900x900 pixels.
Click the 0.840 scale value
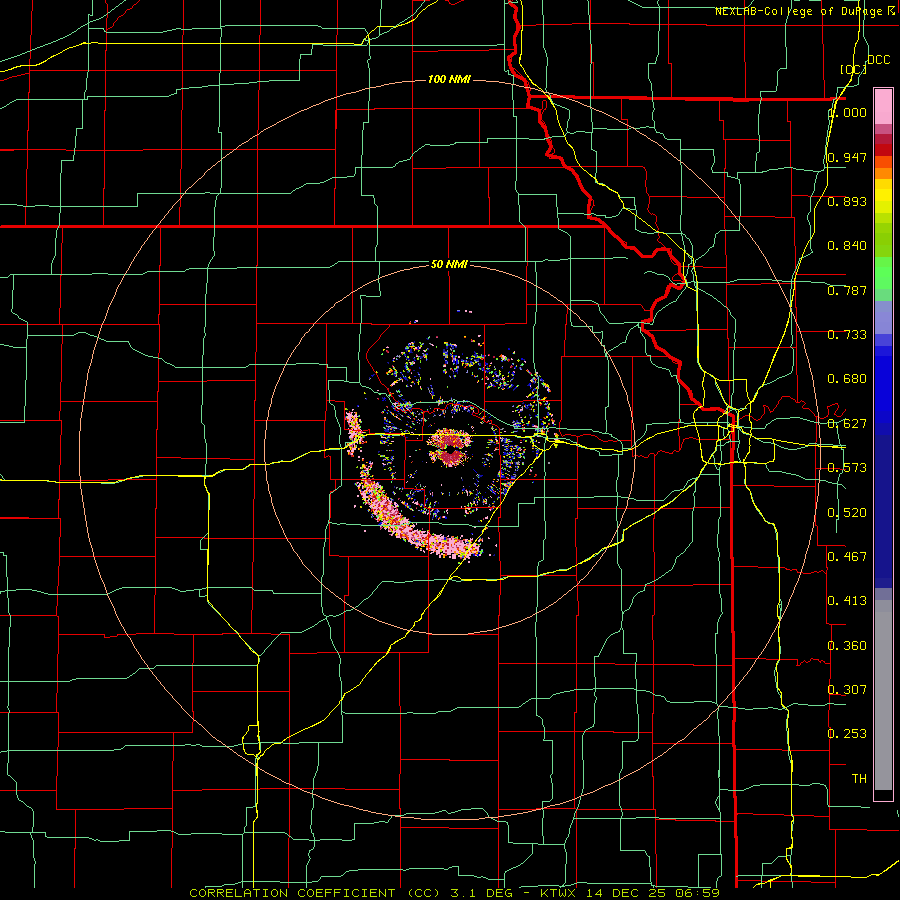click(x=847, y=246)
